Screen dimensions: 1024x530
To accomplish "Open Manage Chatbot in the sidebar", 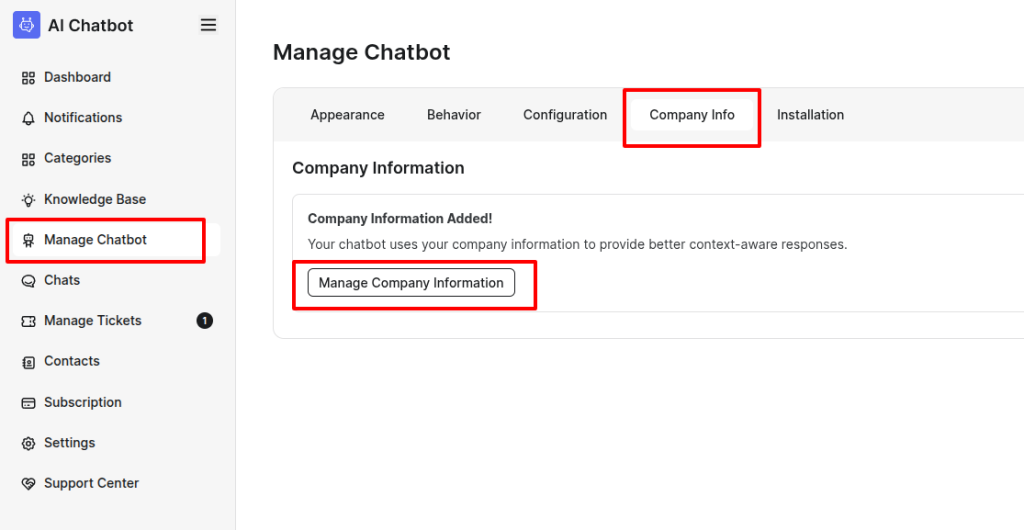I will [95, 240].
